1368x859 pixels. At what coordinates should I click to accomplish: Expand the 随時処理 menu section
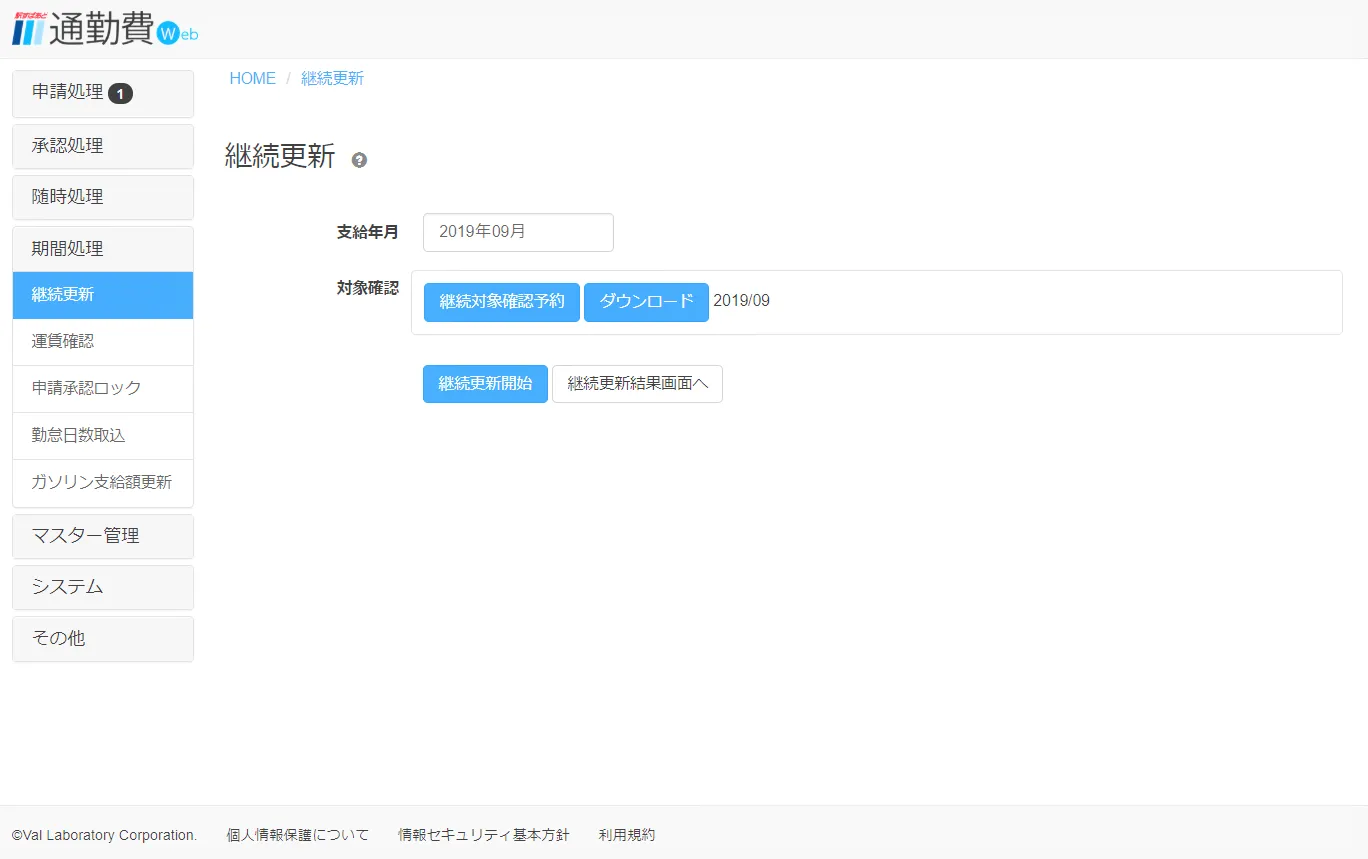point(68,197)
